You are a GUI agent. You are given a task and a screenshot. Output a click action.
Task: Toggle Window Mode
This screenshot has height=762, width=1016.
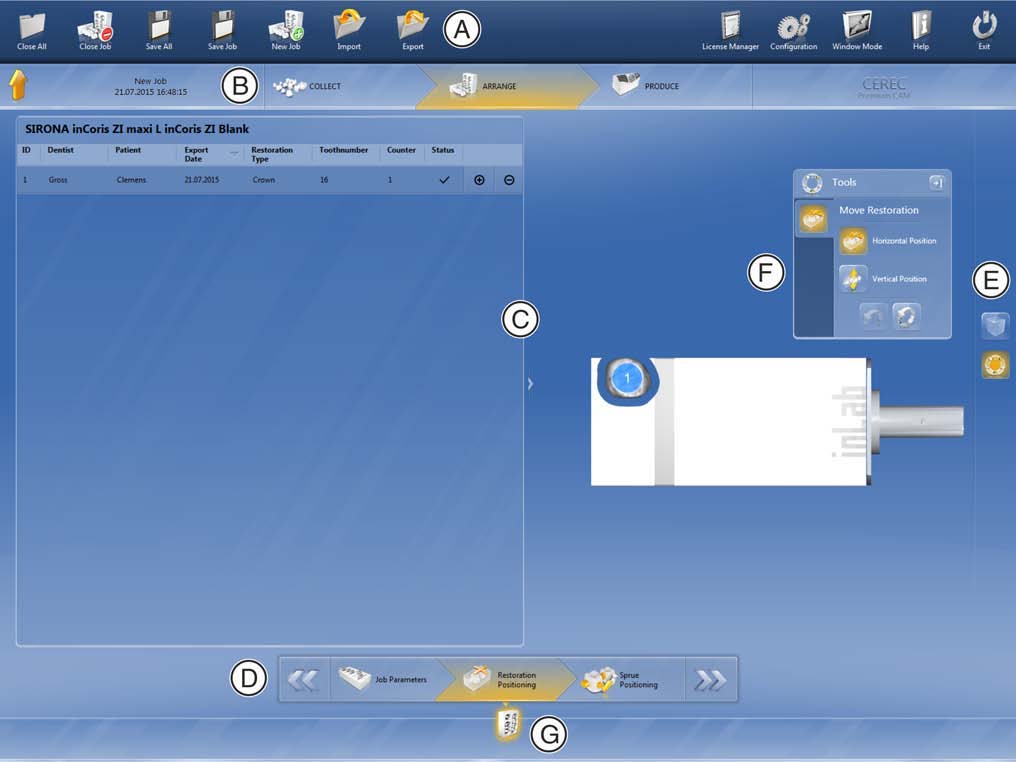[x=857, y=30]
